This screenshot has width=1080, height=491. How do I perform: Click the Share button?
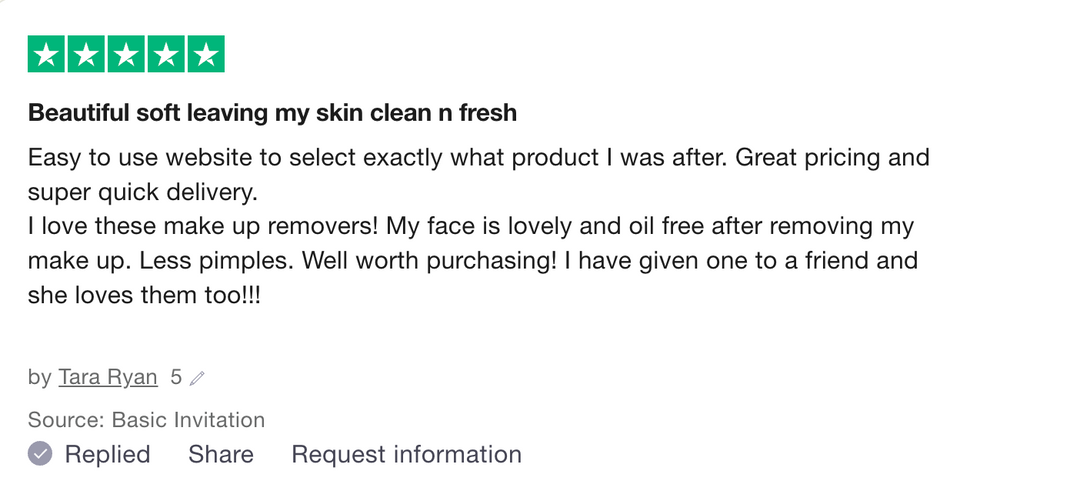[x=221, y=454]
